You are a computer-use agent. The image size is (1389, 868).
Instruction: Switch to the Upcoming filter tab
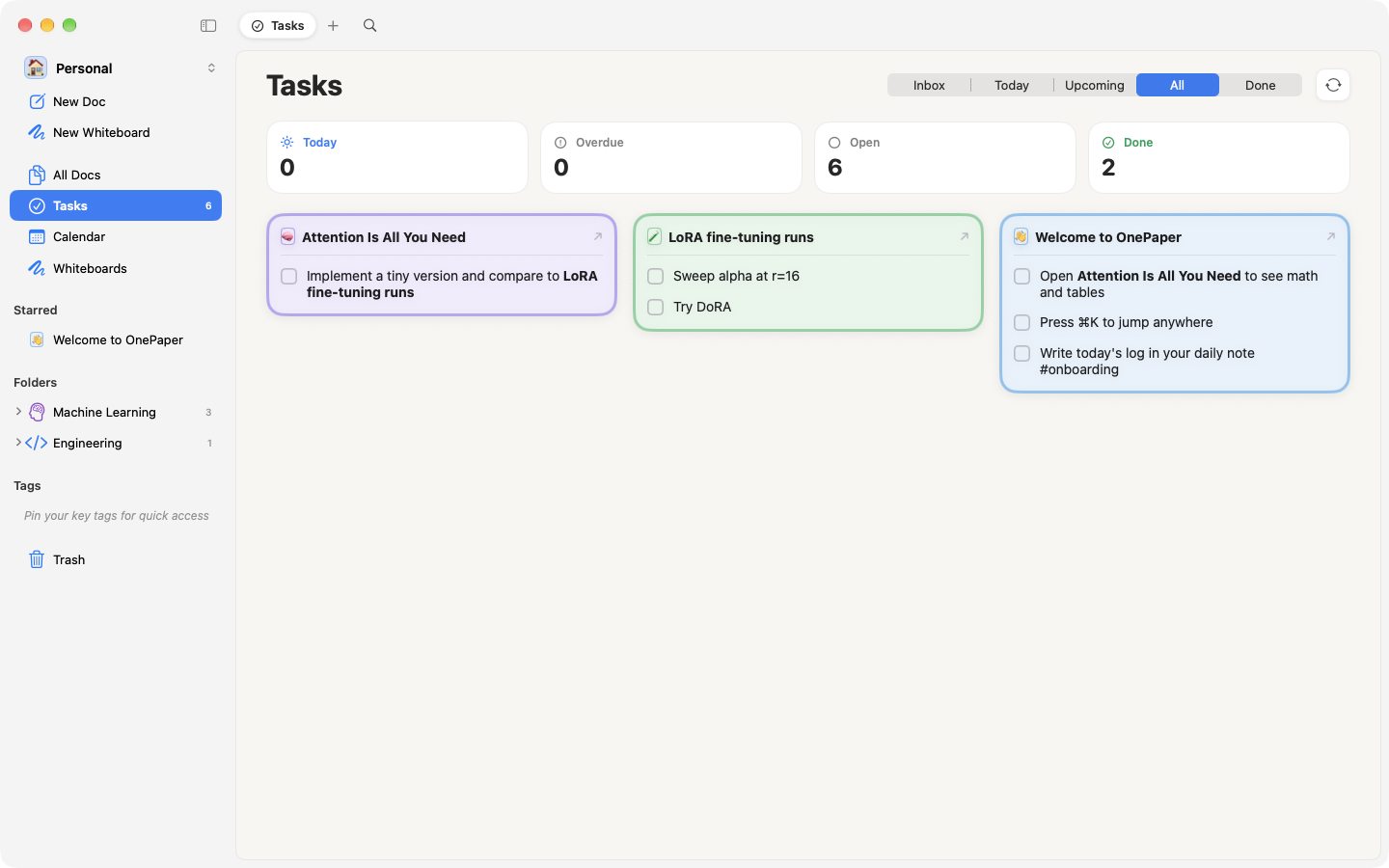[x=1095, y=85]
